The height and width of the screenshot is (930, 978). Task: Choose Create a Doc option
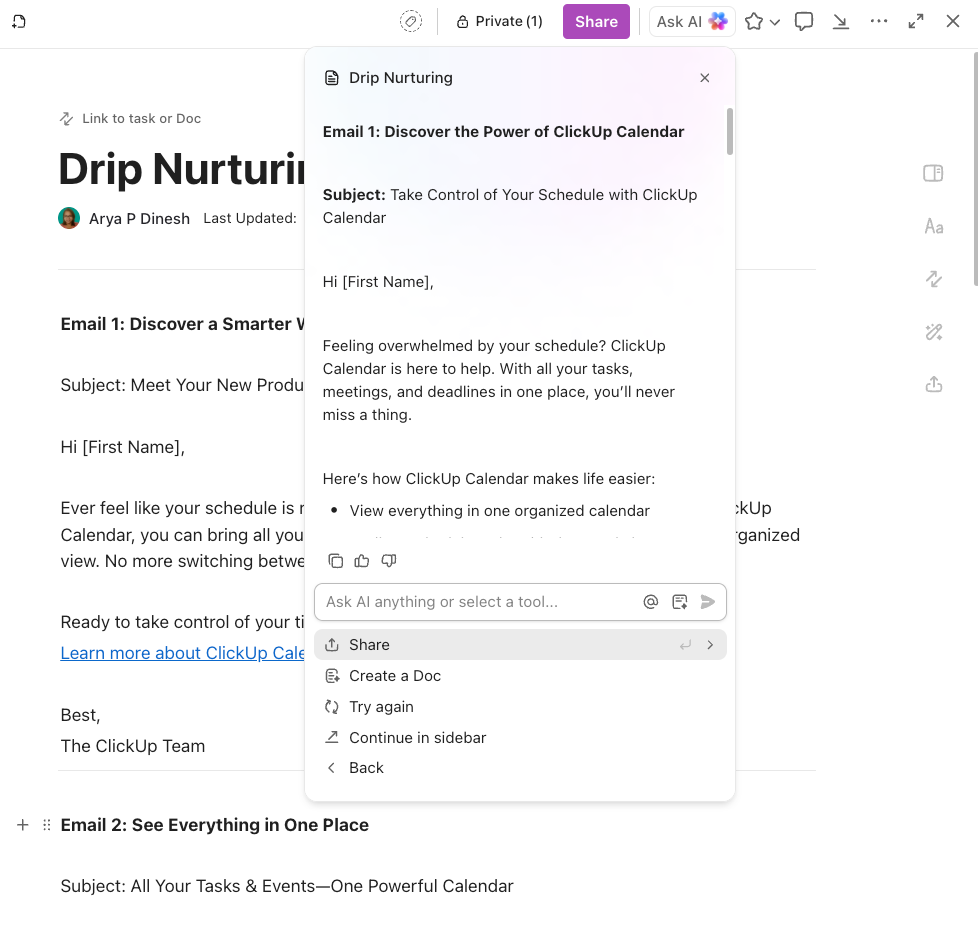pos(520,676)
